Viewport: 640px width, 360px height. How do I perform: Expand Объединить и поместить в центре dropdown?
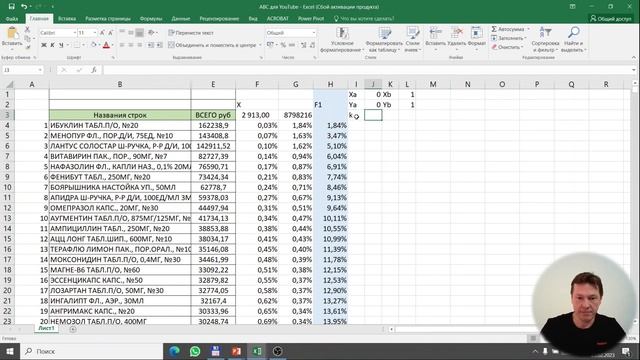260,45
